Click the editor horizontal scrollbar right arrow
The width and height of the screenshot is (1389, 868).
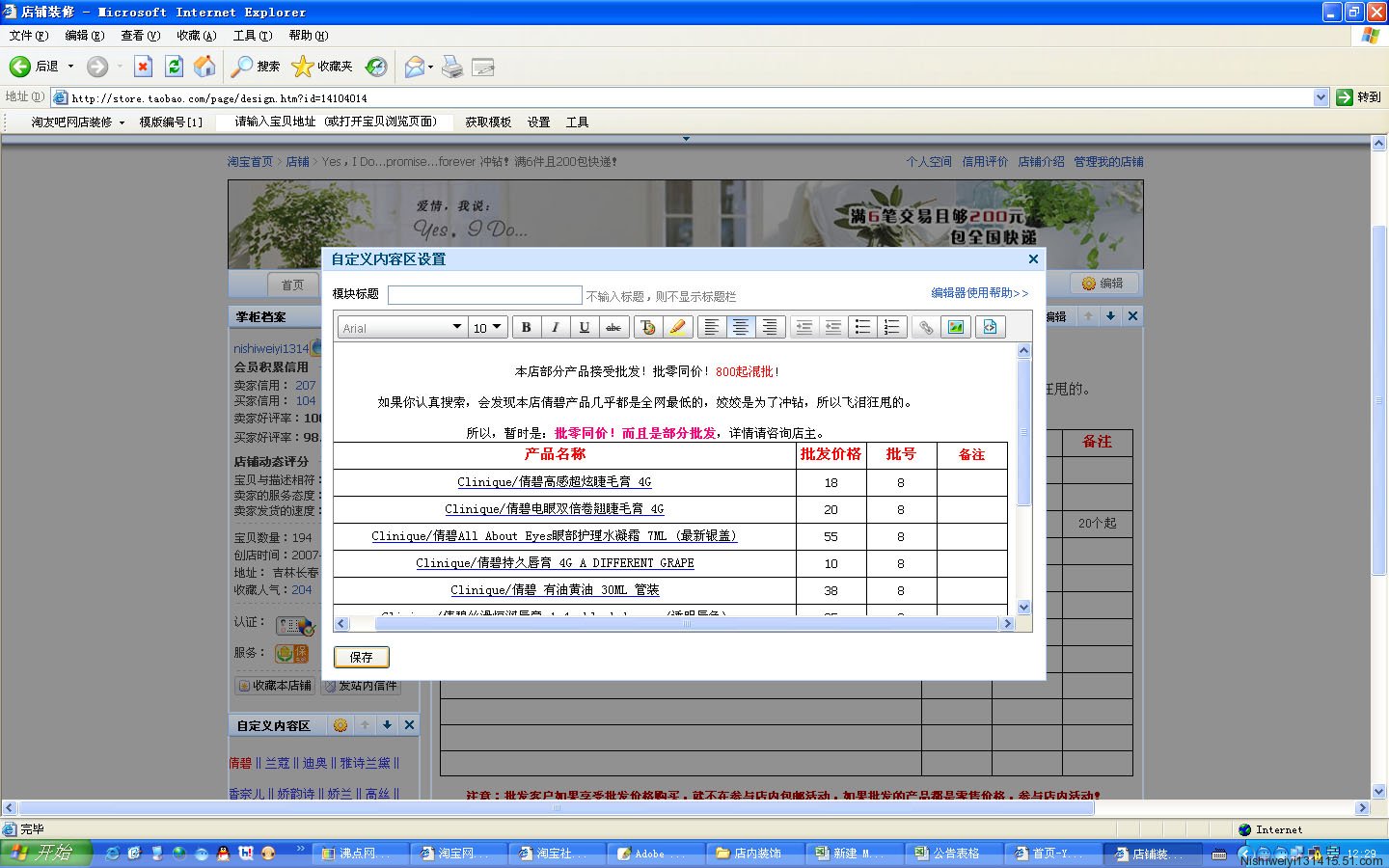coord(1008,624)
